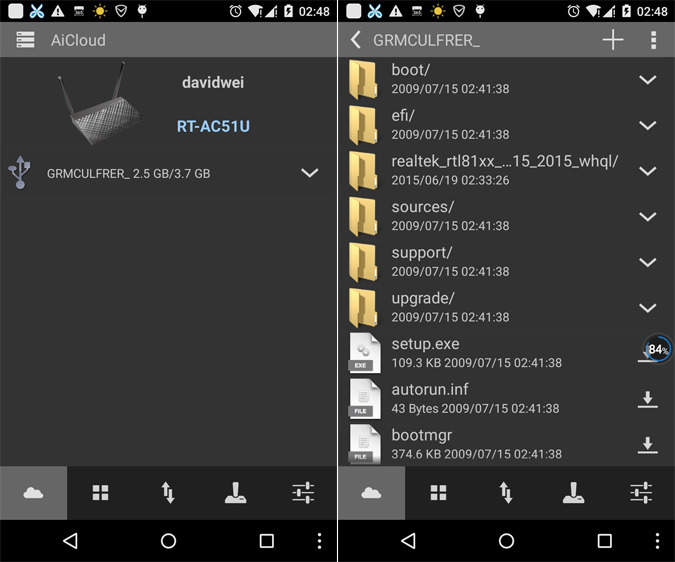675x562 pixels.
Task: Expand options for upgrade/ folder
Action: pyautogui.click(x=647, y=308)
